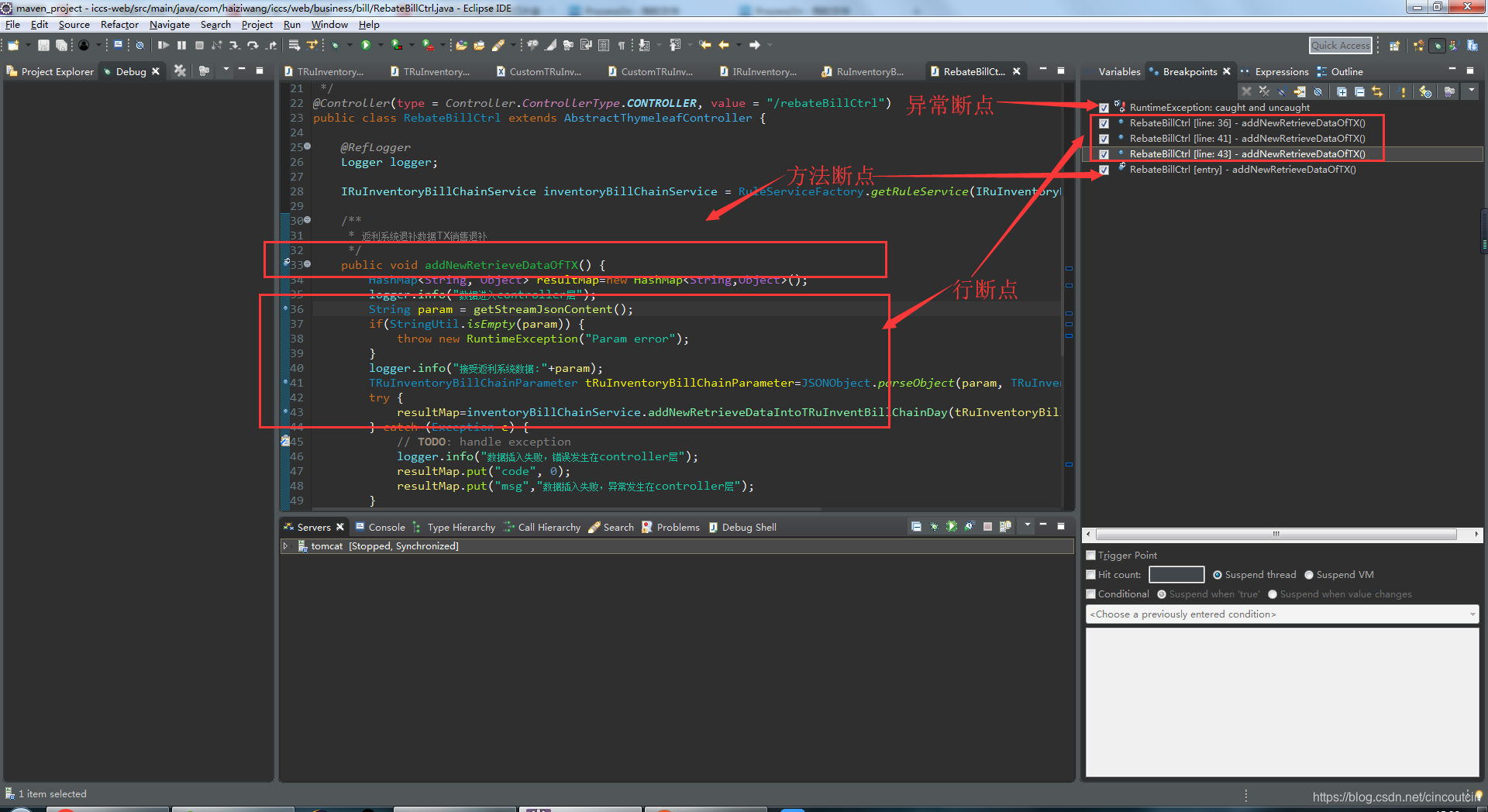Select the Suspend VM radio button
1488x812 pixels.
click(x=1309, y=574)
